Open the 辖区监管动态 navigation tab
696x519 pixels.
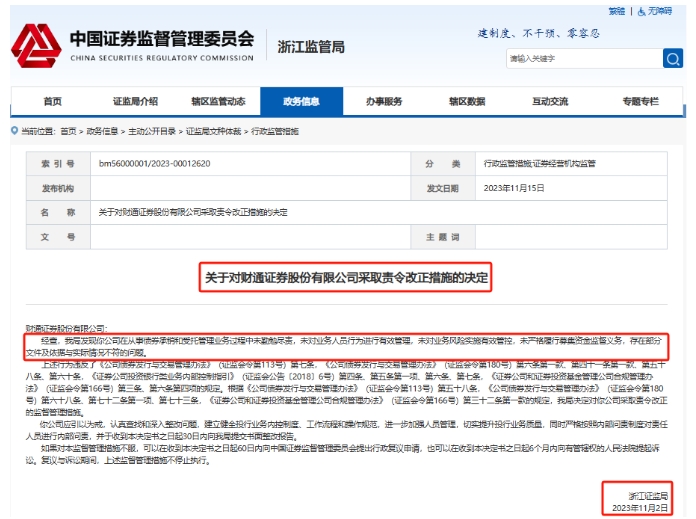pyautogui.click(x=218, y=101)
